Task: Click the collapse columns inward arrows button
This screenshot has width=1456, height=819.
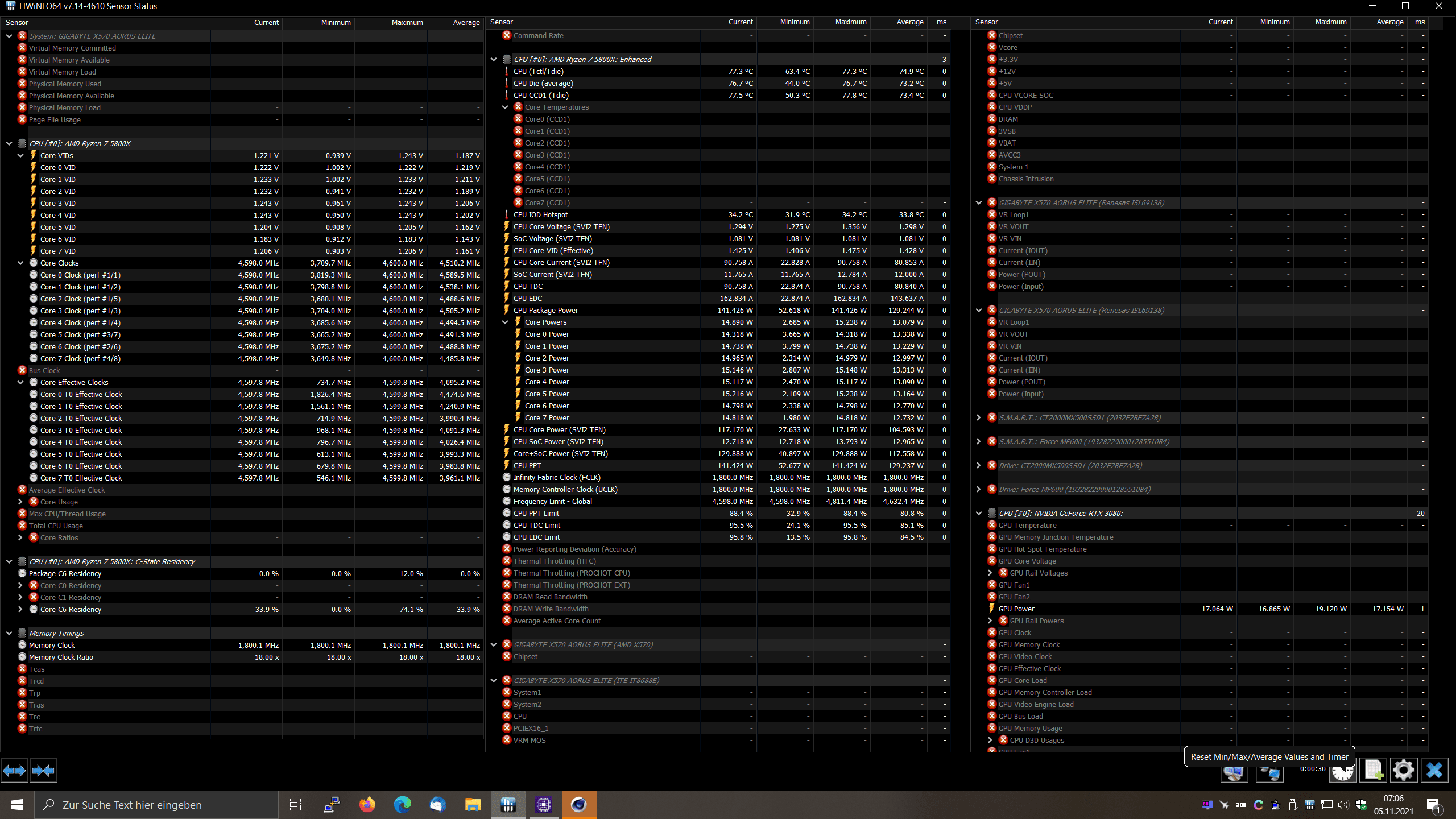Action: [x=43, y=771]
